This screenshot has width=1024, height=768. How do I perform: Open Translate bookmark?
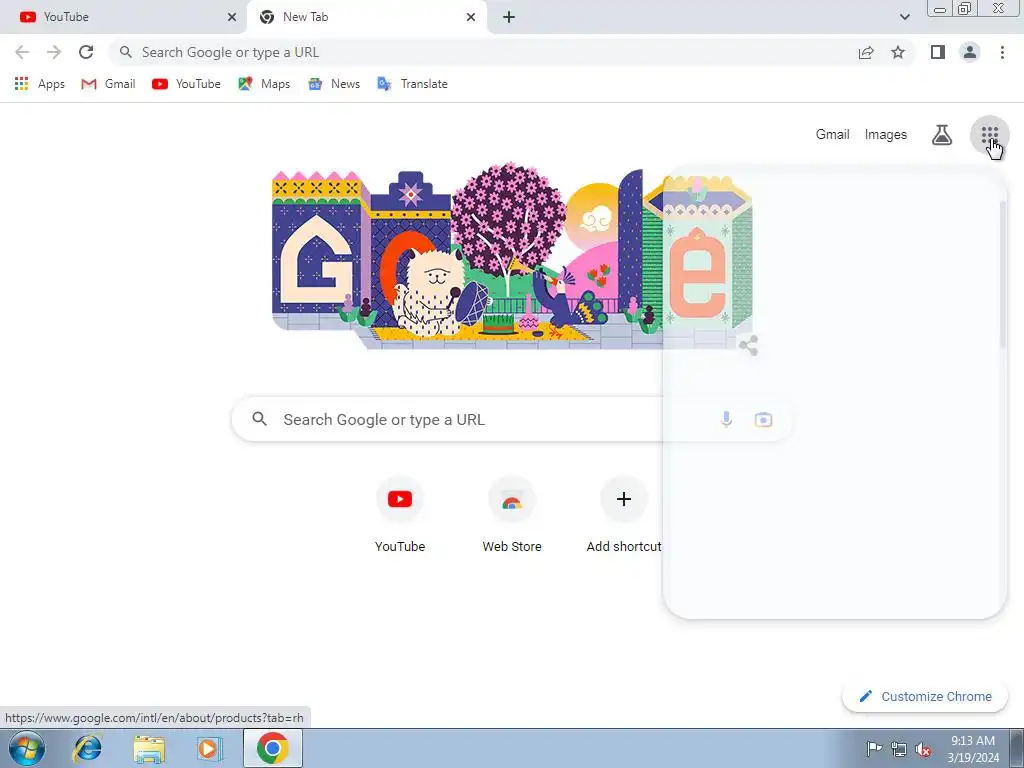coord(412,84)
